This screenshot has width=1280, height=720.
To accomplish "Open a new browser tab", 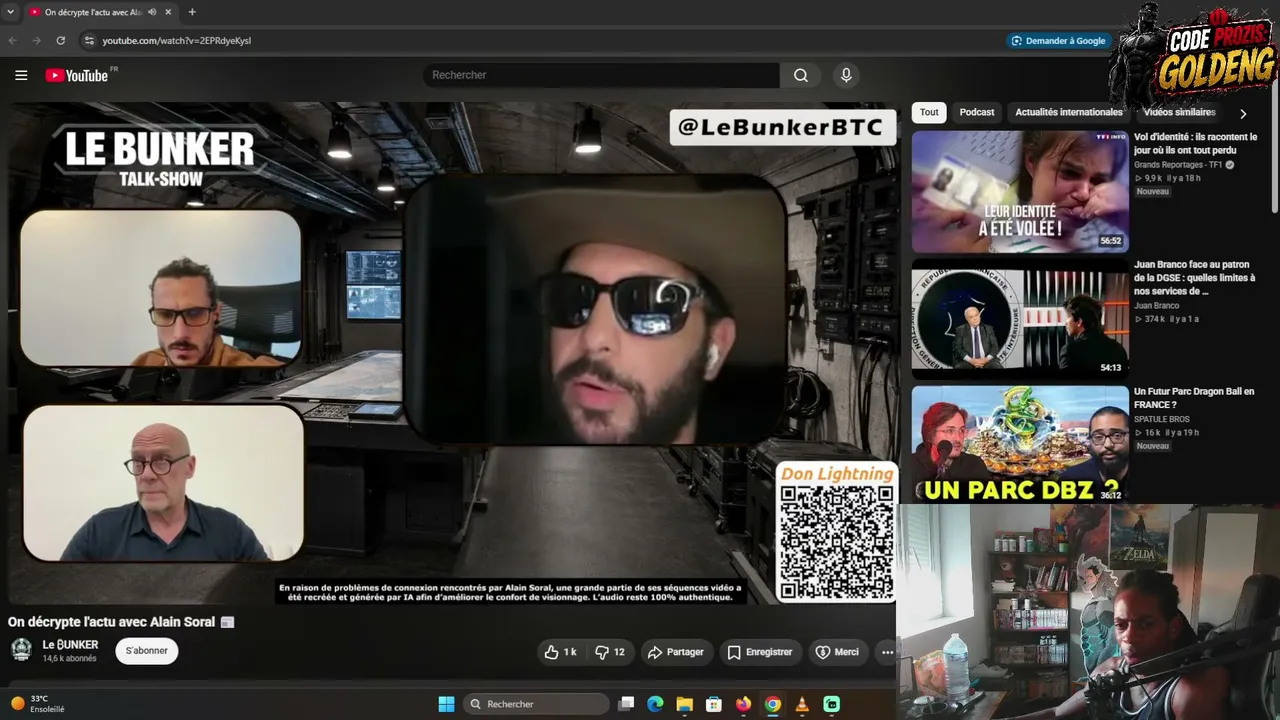I will click(x=192, y=12).
